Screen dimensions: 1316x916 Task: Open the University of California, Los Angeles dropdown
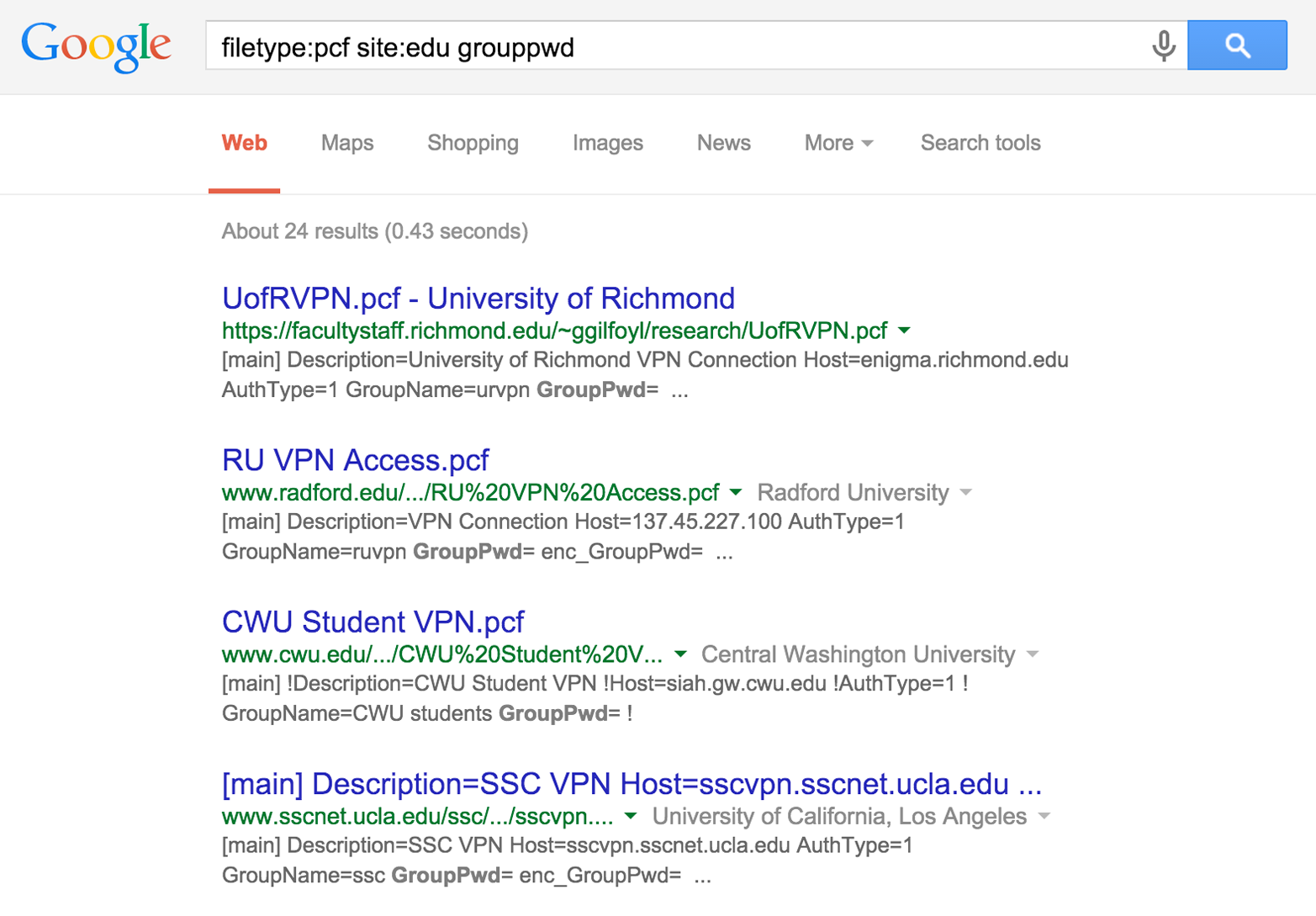coord(1045,817)
